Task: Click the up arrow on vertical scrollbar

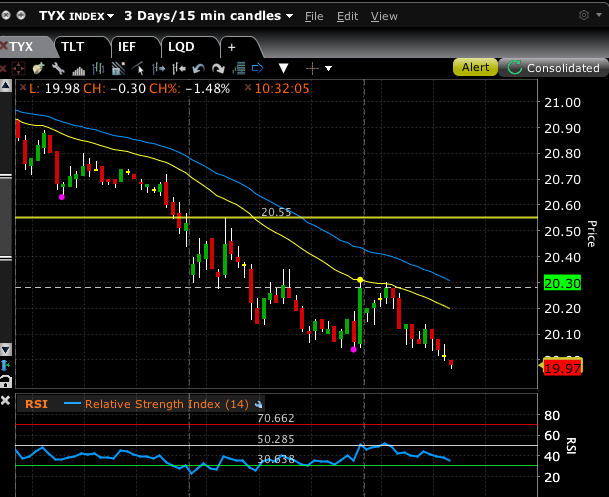Action: (x=6, y=86)
